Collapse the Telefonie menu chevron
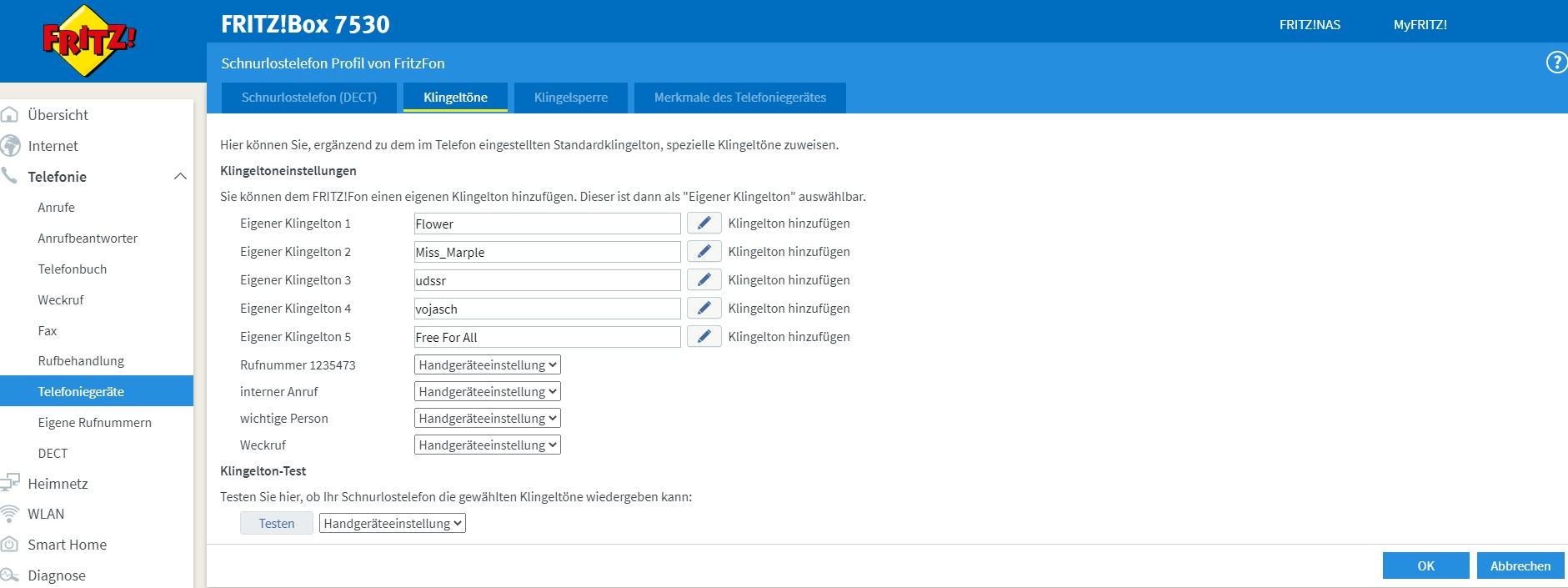This screenshot has width=1568, height=588. point(180,177)
